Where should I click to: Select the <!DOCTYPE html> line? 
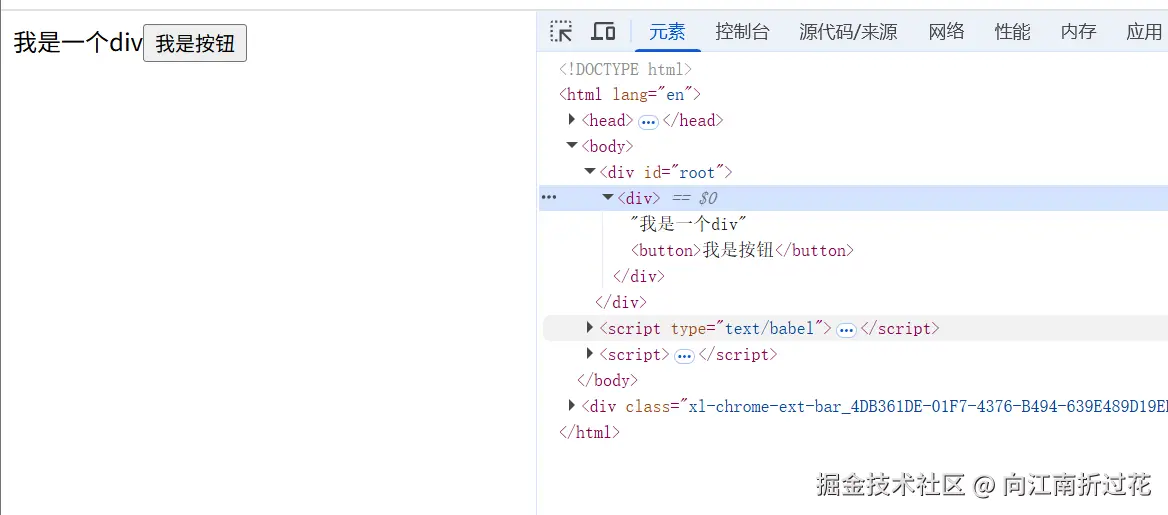coord(626,69)
